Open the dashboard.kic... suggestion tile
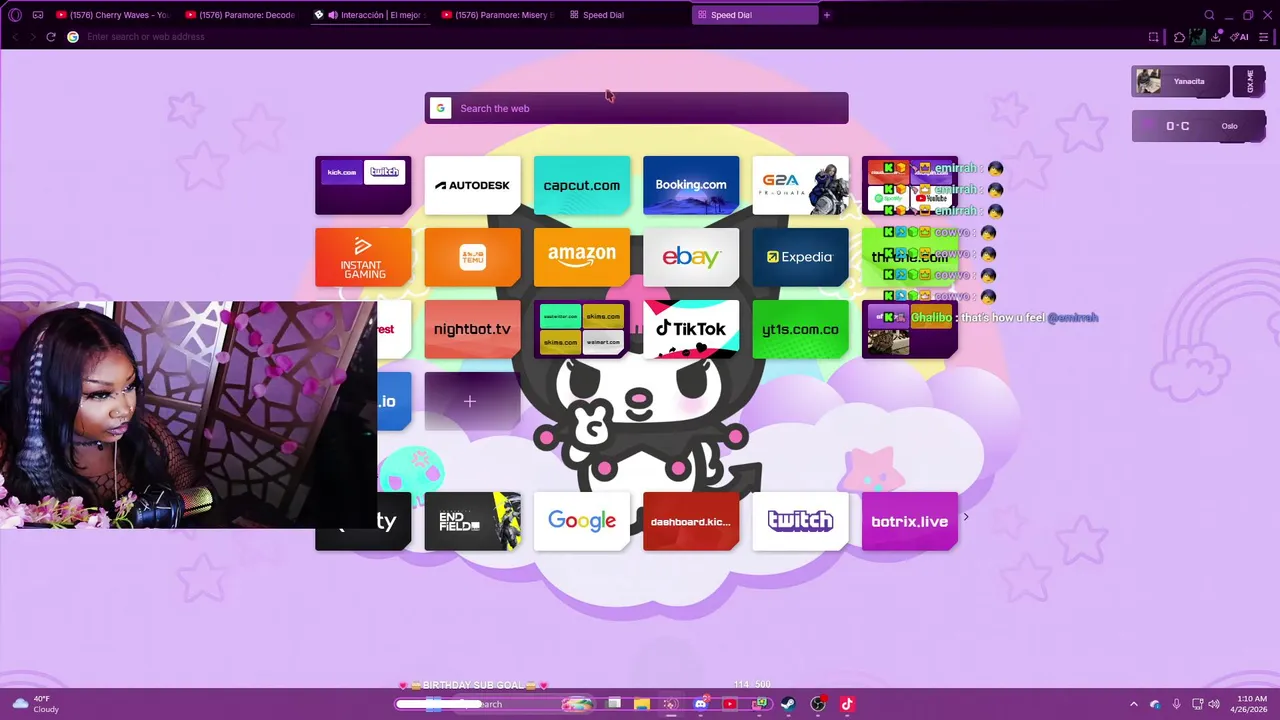 coord(691,521)
